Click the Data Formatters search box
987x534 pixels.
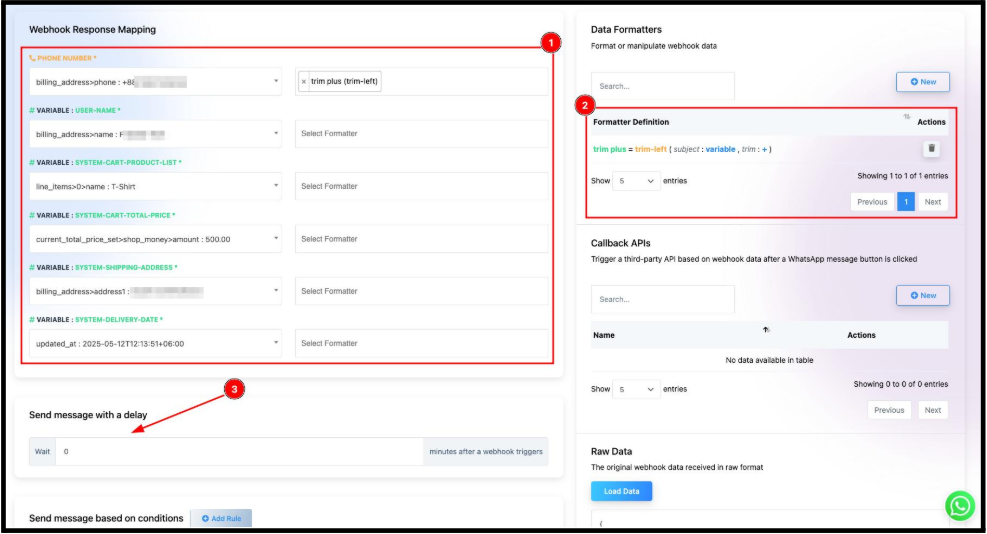coord(662,86)
